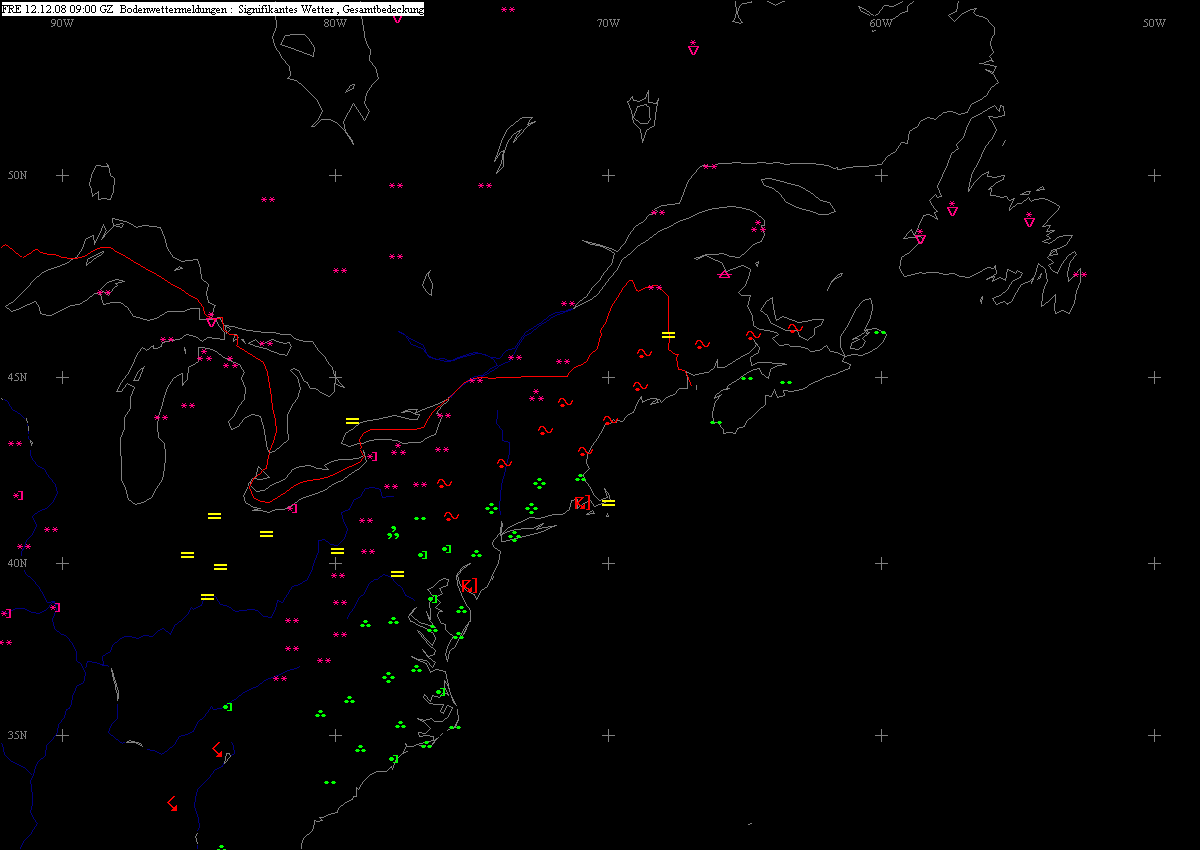Click the 60W longitude label
Image resolution: width=1200 pixels, height=850 pixels.
880,23
